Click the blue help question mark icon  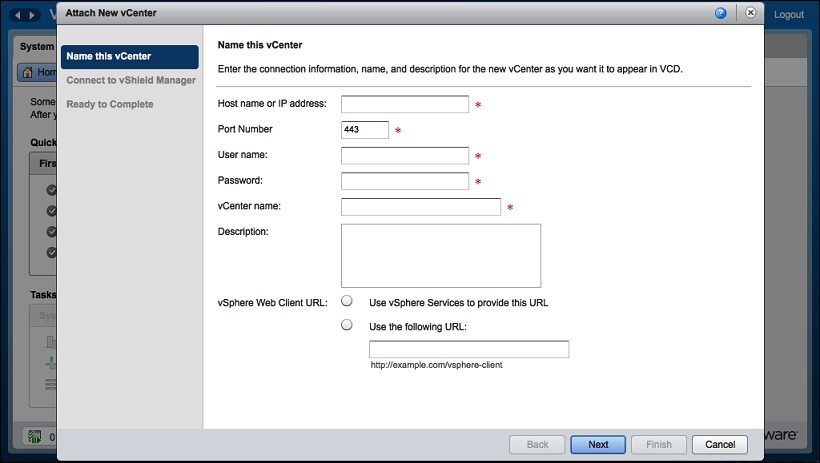(721, 13)
